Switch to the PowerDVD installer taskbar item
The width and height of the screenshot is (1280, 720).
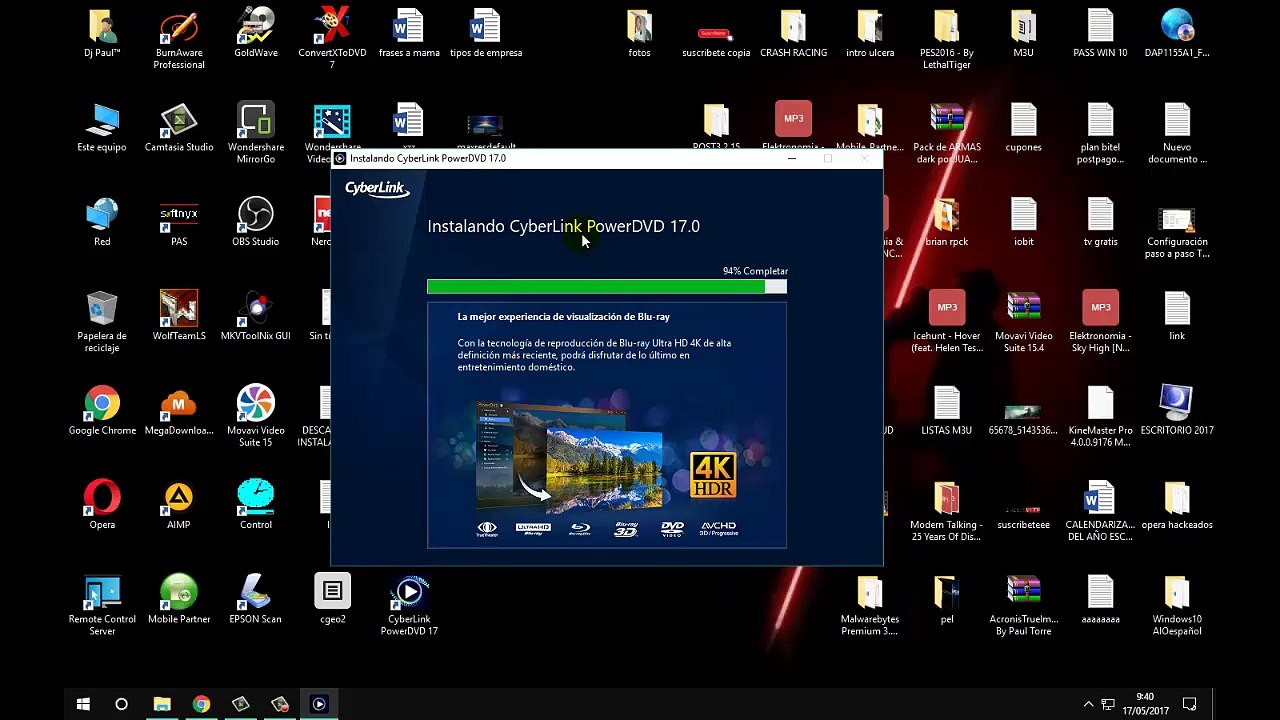319,704
